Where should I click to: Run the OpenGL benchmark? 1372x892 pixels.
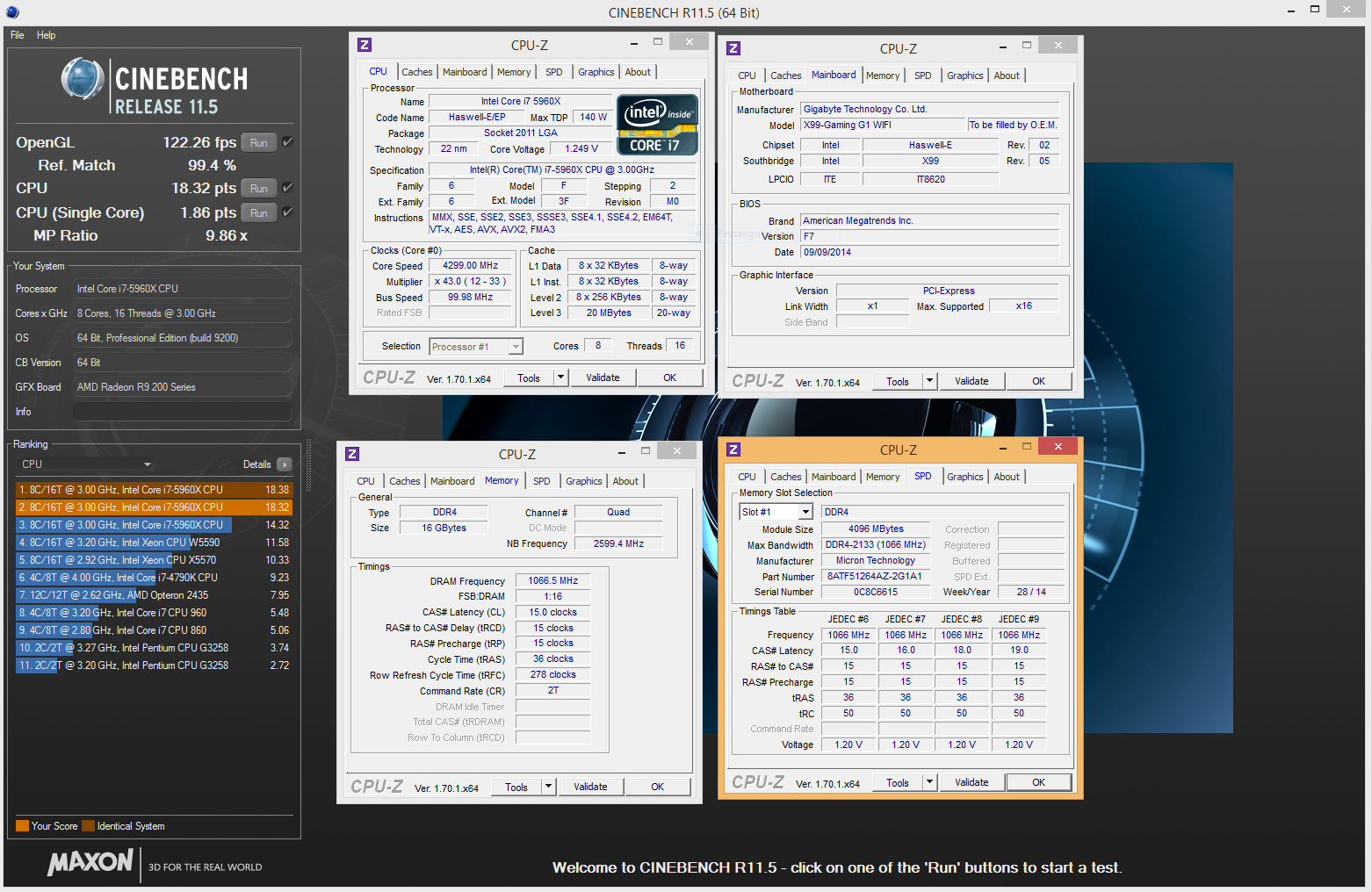[x=259, y=142]
